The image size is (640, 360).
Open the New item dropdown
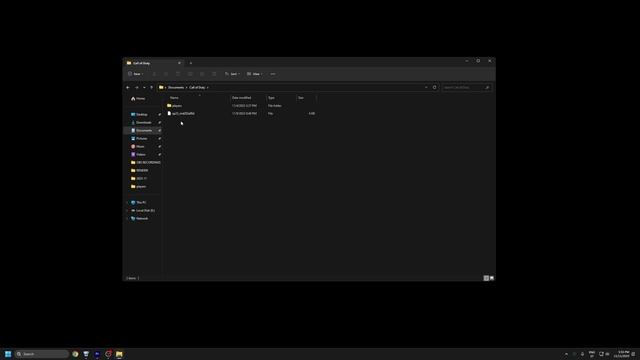click(135, 74)
